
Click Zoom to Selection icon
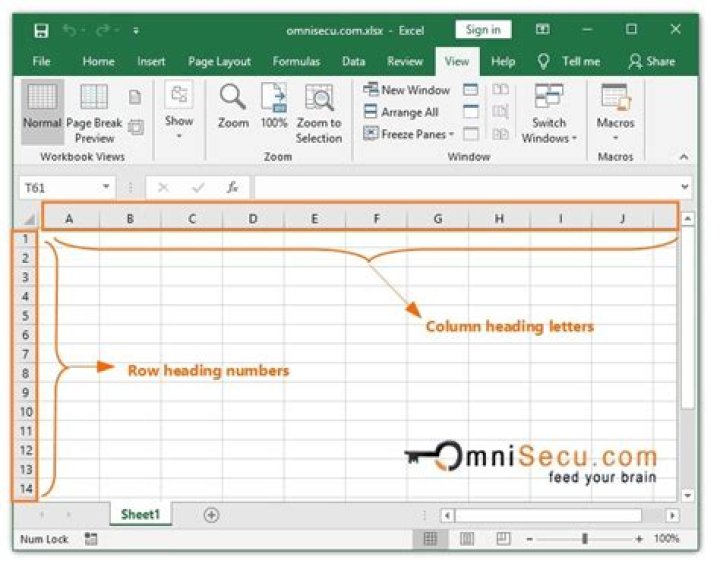pyautogui.click(x=319, y=97)
